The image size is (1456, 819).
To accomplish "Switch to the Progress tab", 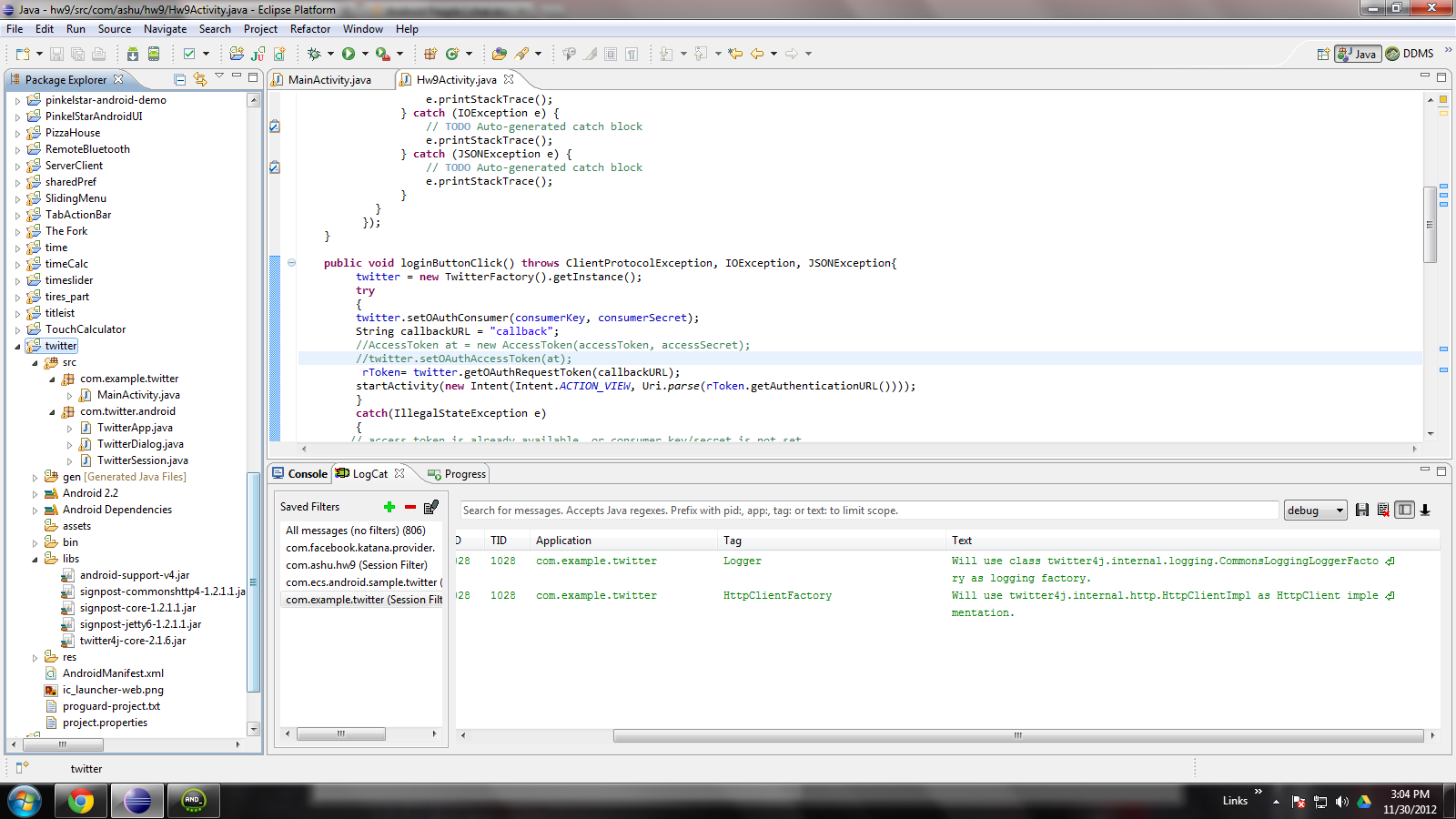I will point(457,474).
